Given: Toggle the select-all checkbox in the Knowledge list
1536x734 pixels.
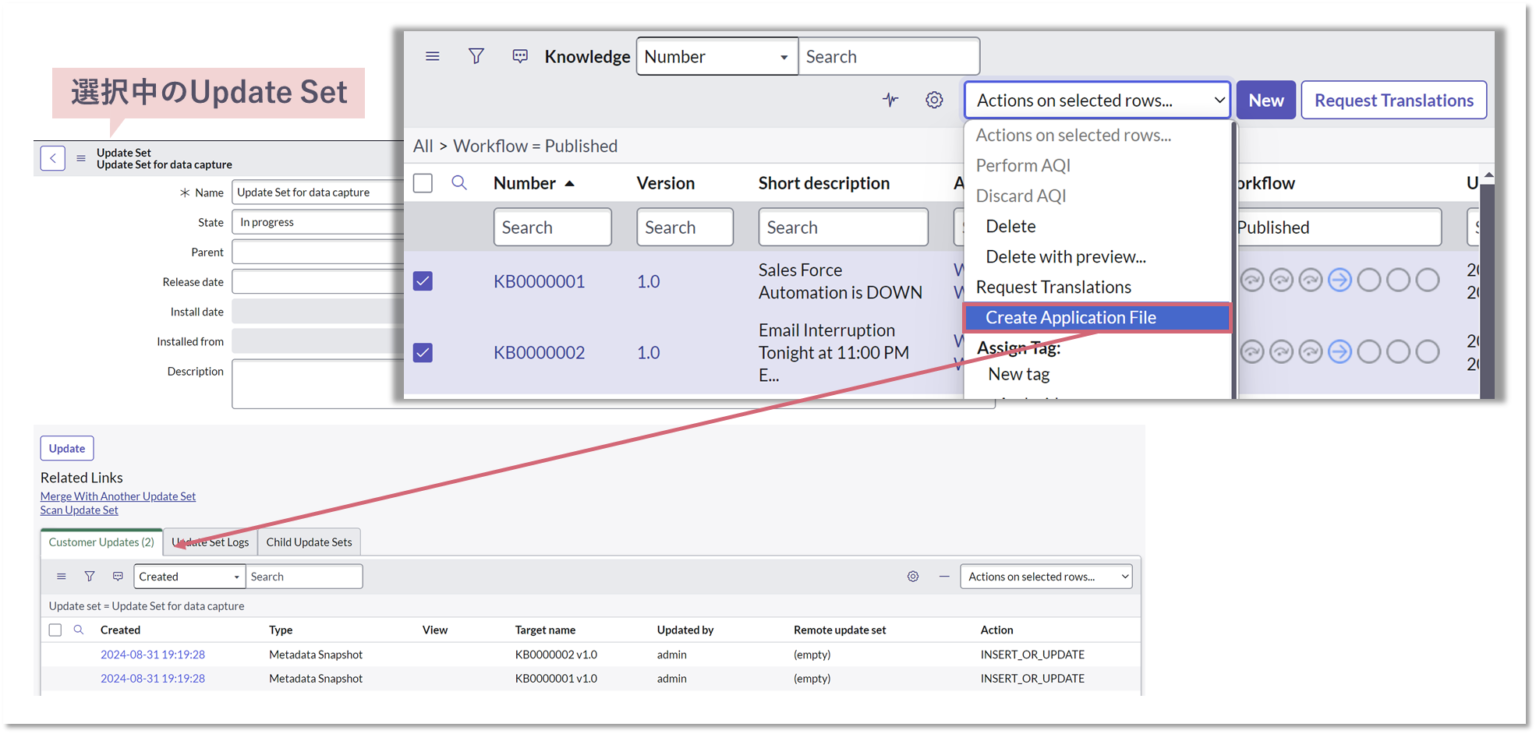Looking at the screenshot, I should pyautogui.click(x=422, y=182).
